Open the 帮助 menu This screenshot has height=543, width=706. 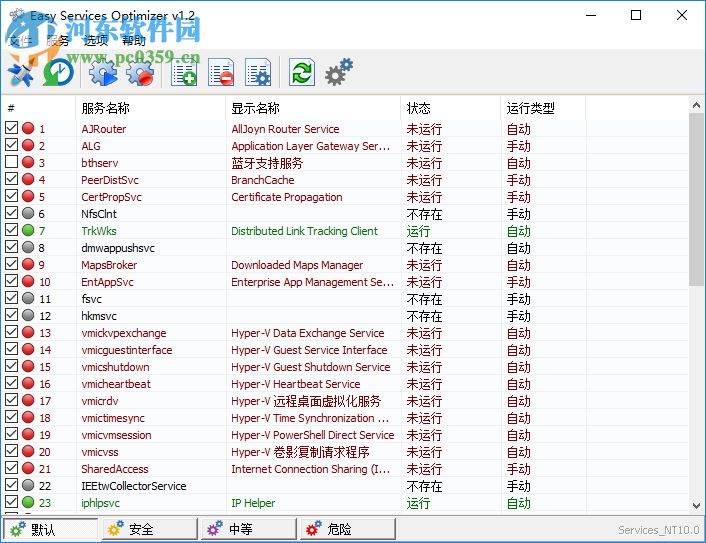click(x=134, y=41)
